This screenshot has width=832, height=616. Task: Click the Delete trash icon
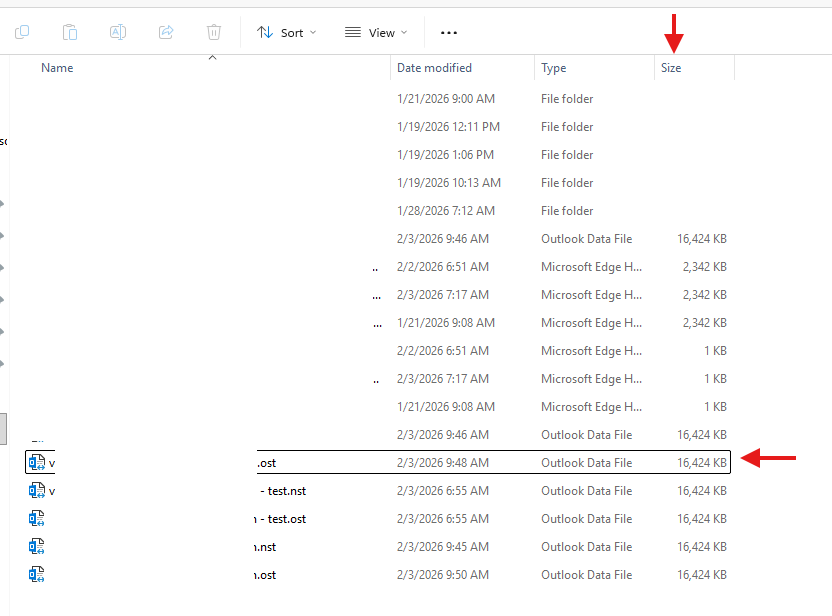(214, 32)
